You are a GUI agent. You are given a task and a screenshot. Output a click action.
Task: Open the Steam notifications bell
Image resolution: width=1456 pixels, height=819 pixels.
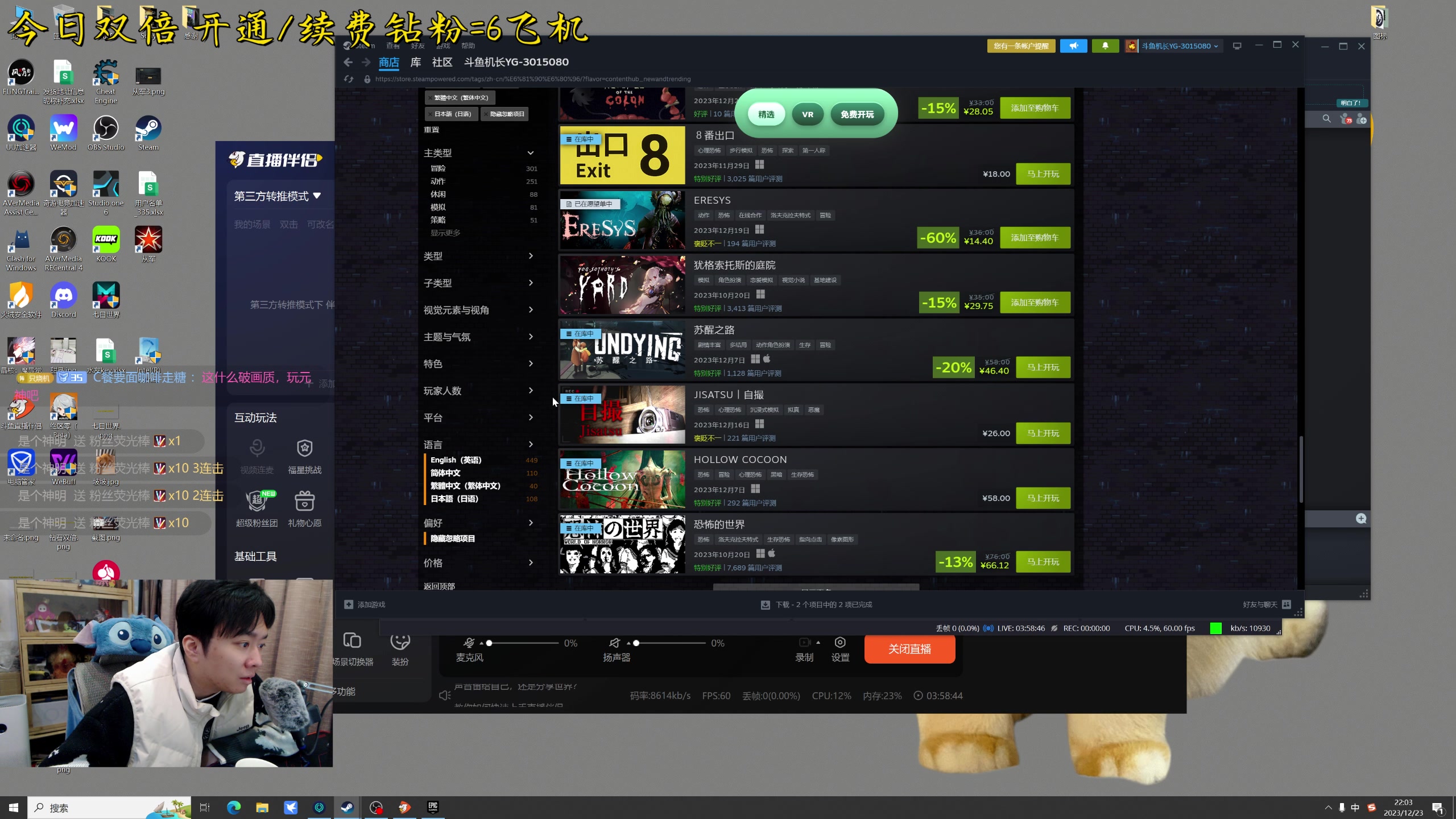[x=1105, y=46]
